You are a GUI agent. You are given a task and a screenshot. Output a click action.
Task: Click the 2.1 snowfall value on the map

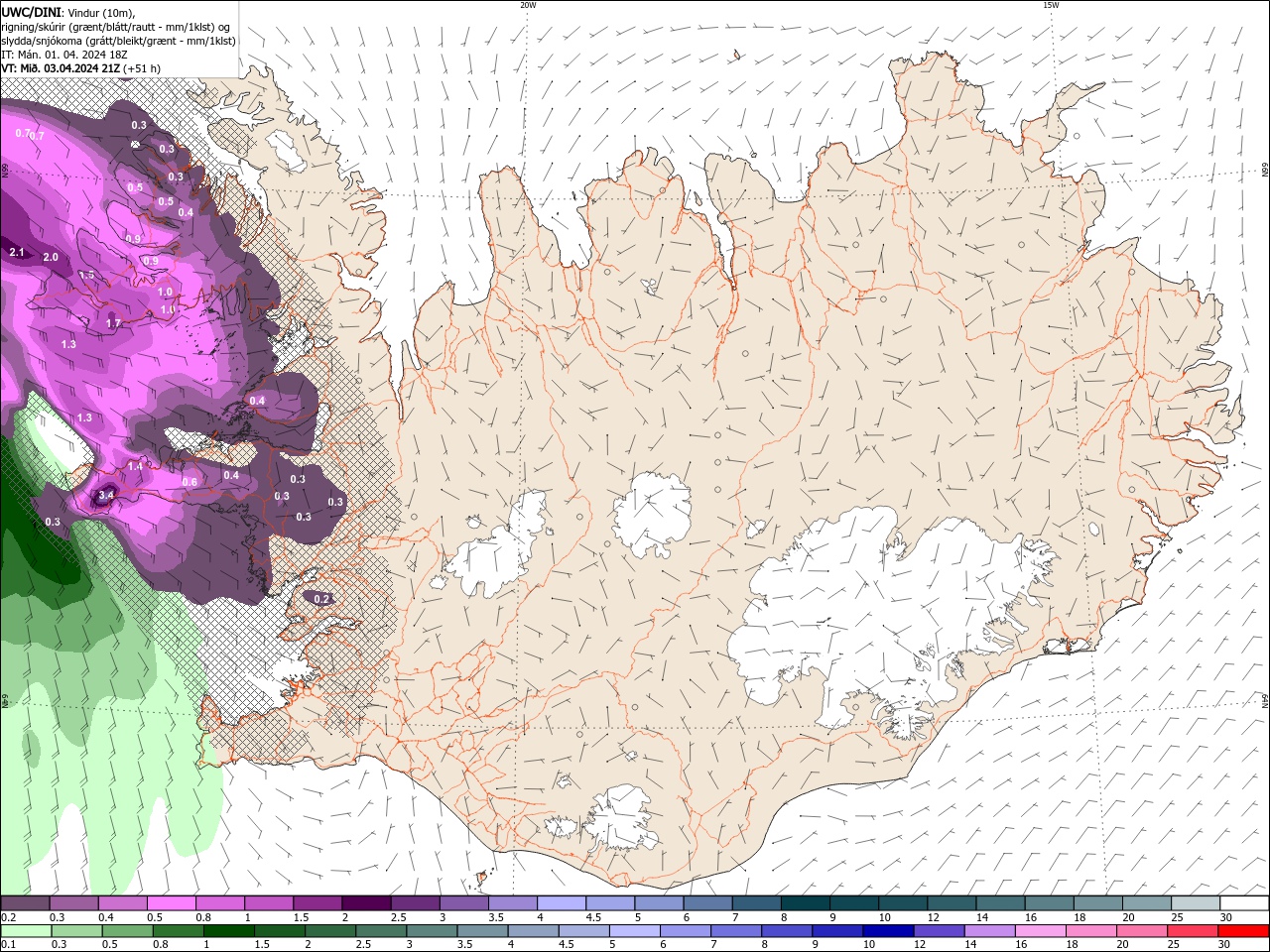click(17, 253)
